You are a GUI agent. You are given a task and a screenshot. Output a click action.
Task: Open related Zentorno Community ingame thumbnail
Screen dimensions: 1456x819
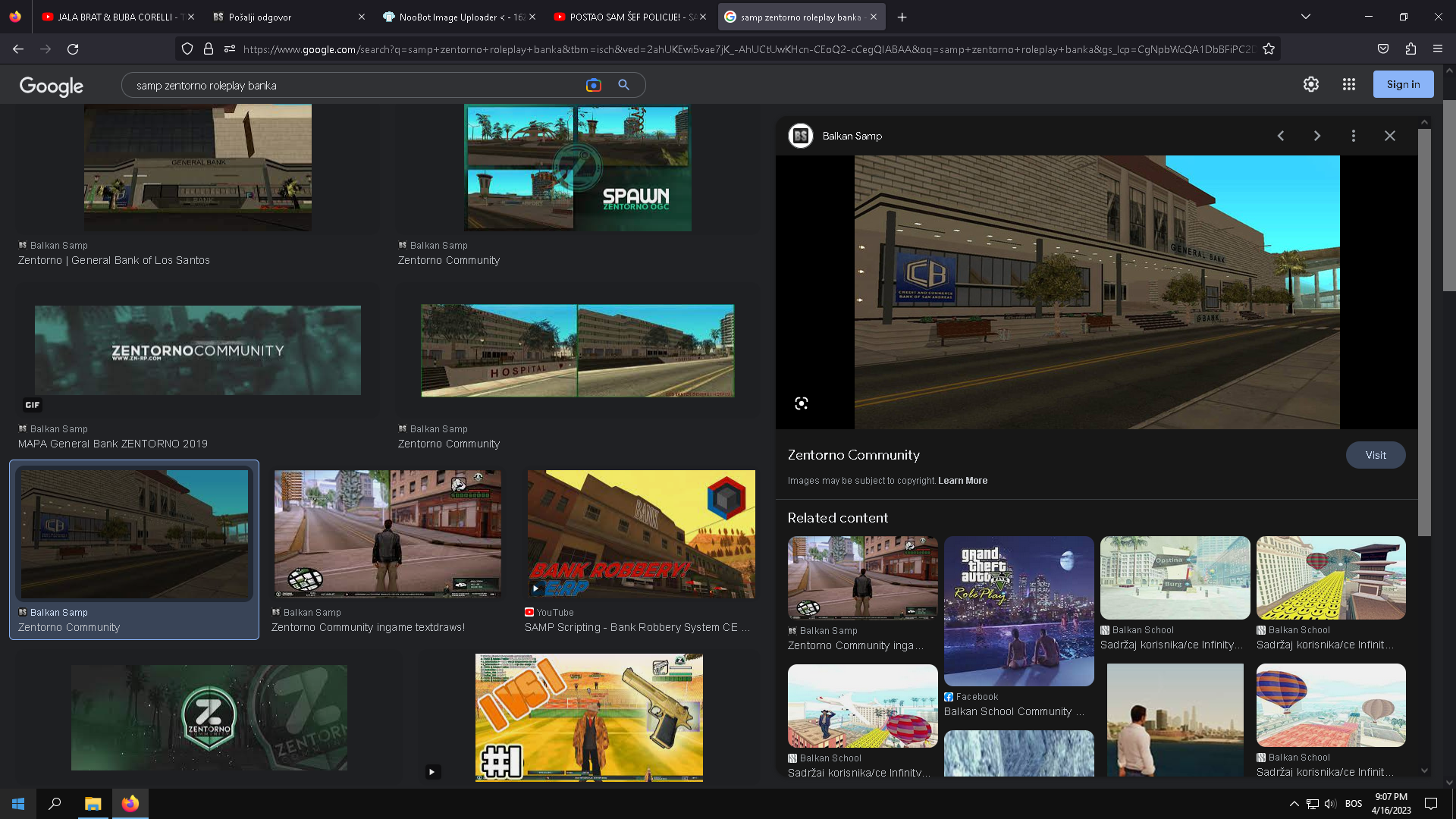(862, 578)
